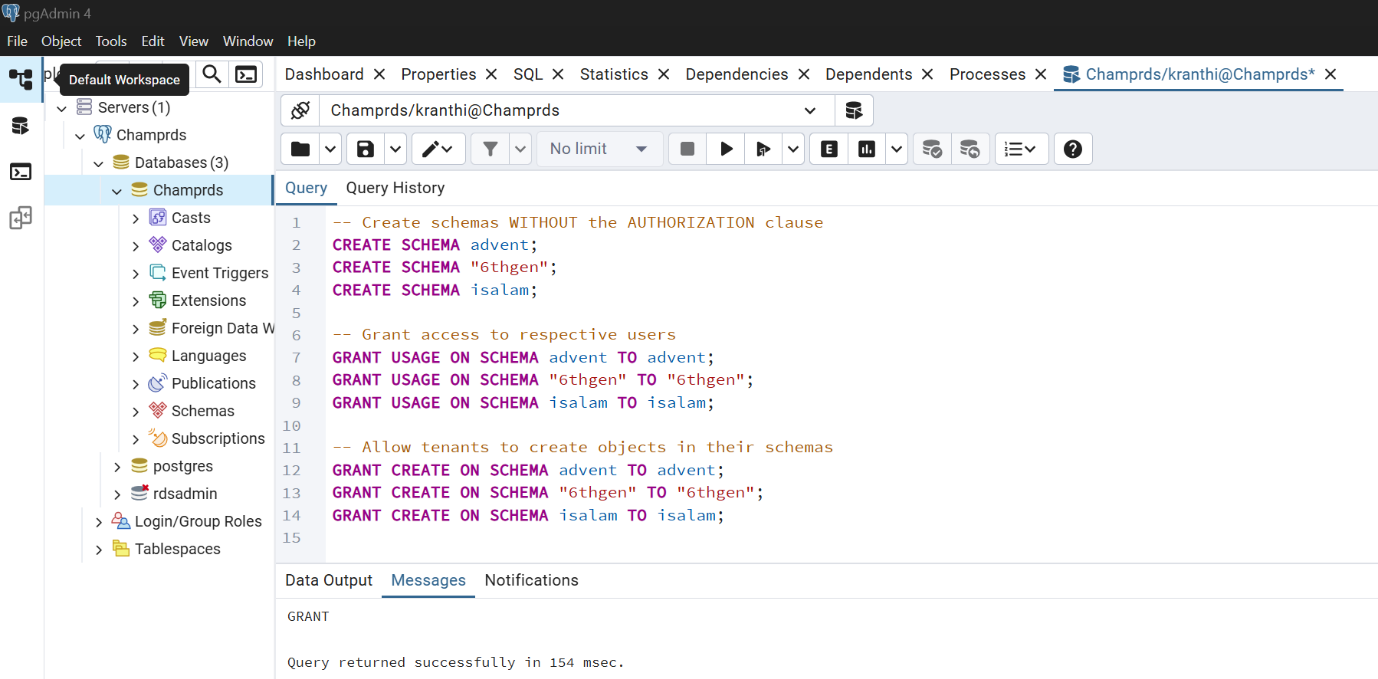
Task: Expand the Login/Group Roles node
Action: point(98,522)
